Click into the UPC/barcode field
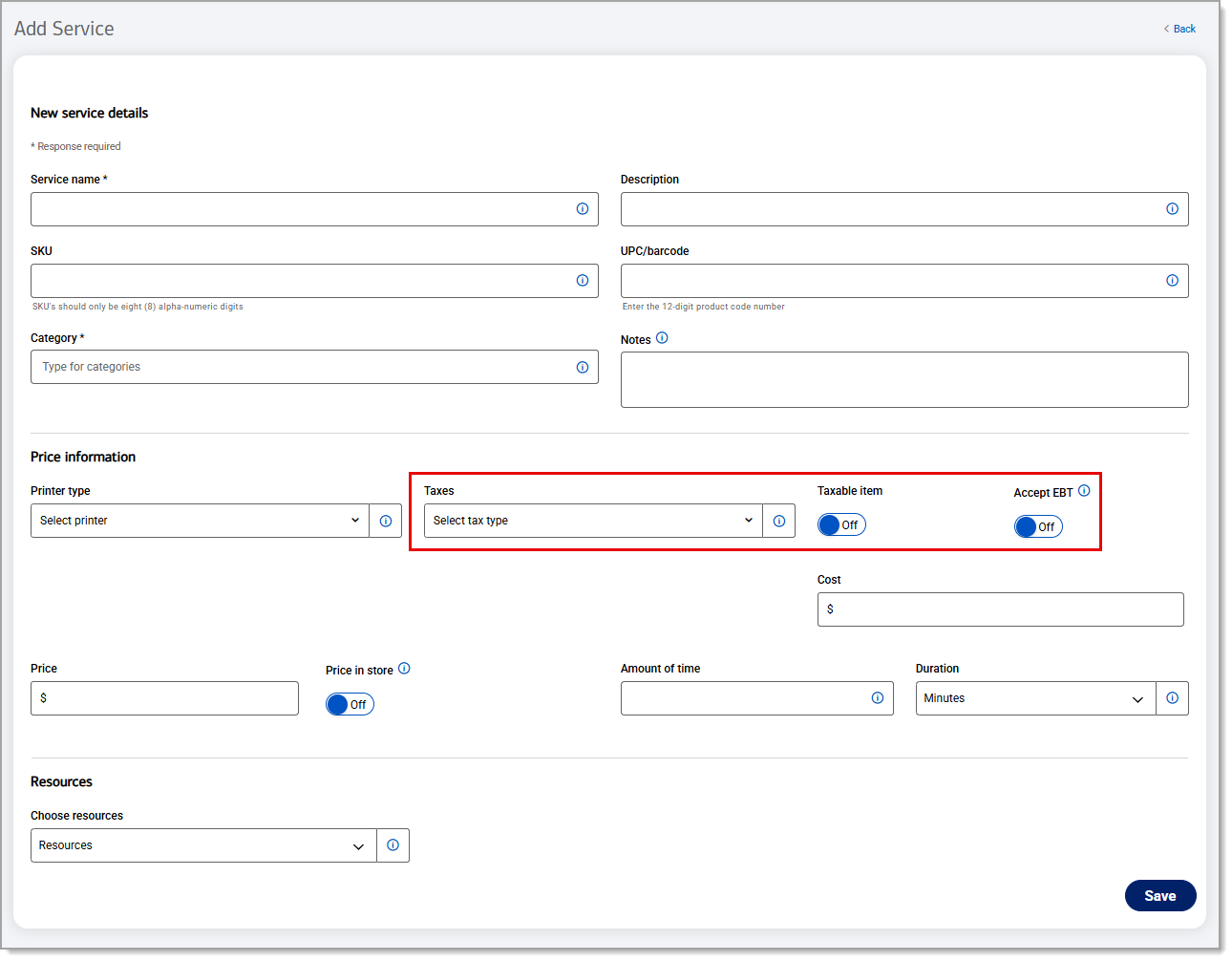Screen dimensions: 1232x961 point(904,281)
